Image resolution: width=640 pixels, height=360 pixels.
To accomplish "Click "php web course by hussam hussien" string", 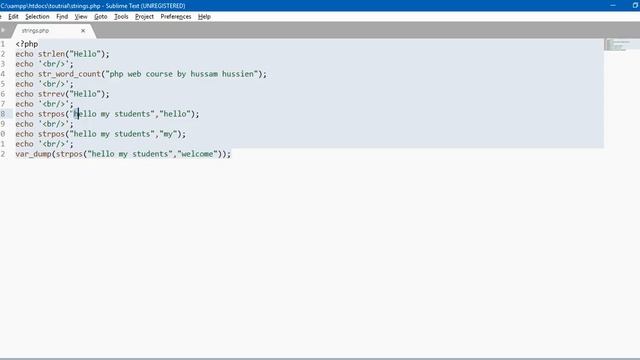I will click(x=182, y=74).
